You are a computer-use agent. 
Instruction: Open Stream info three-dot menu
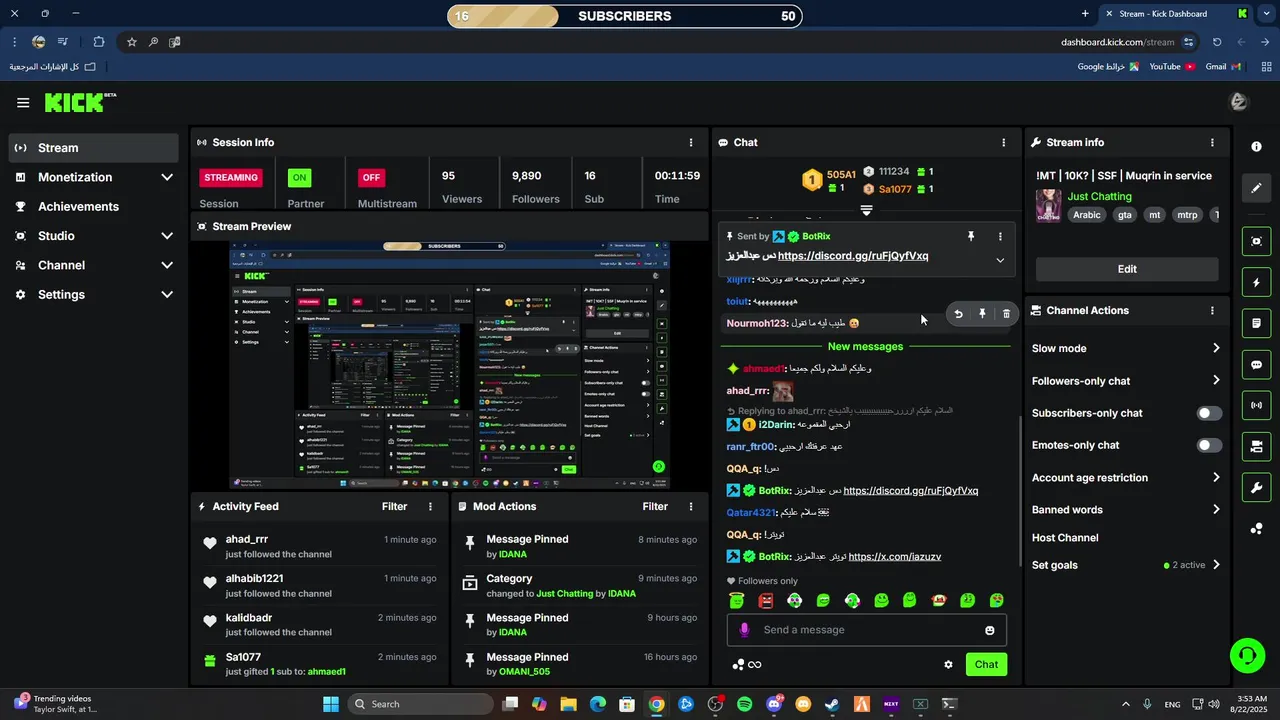[1213, 143]
